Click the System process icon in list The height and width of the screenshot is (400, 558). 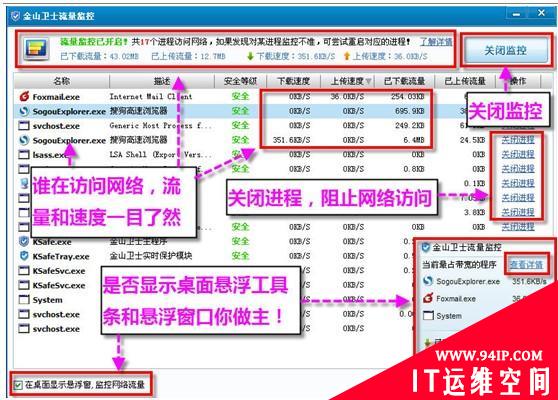pyautogui.click(x=24, y=300)
